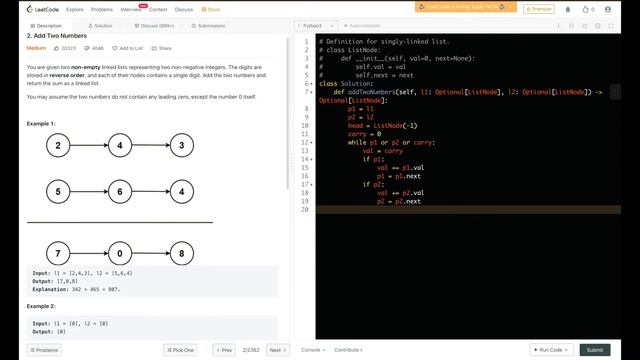The width and height of the screenshot is (640, 360).
Task: Open Problems in top navigation
Action: point(102,9)
